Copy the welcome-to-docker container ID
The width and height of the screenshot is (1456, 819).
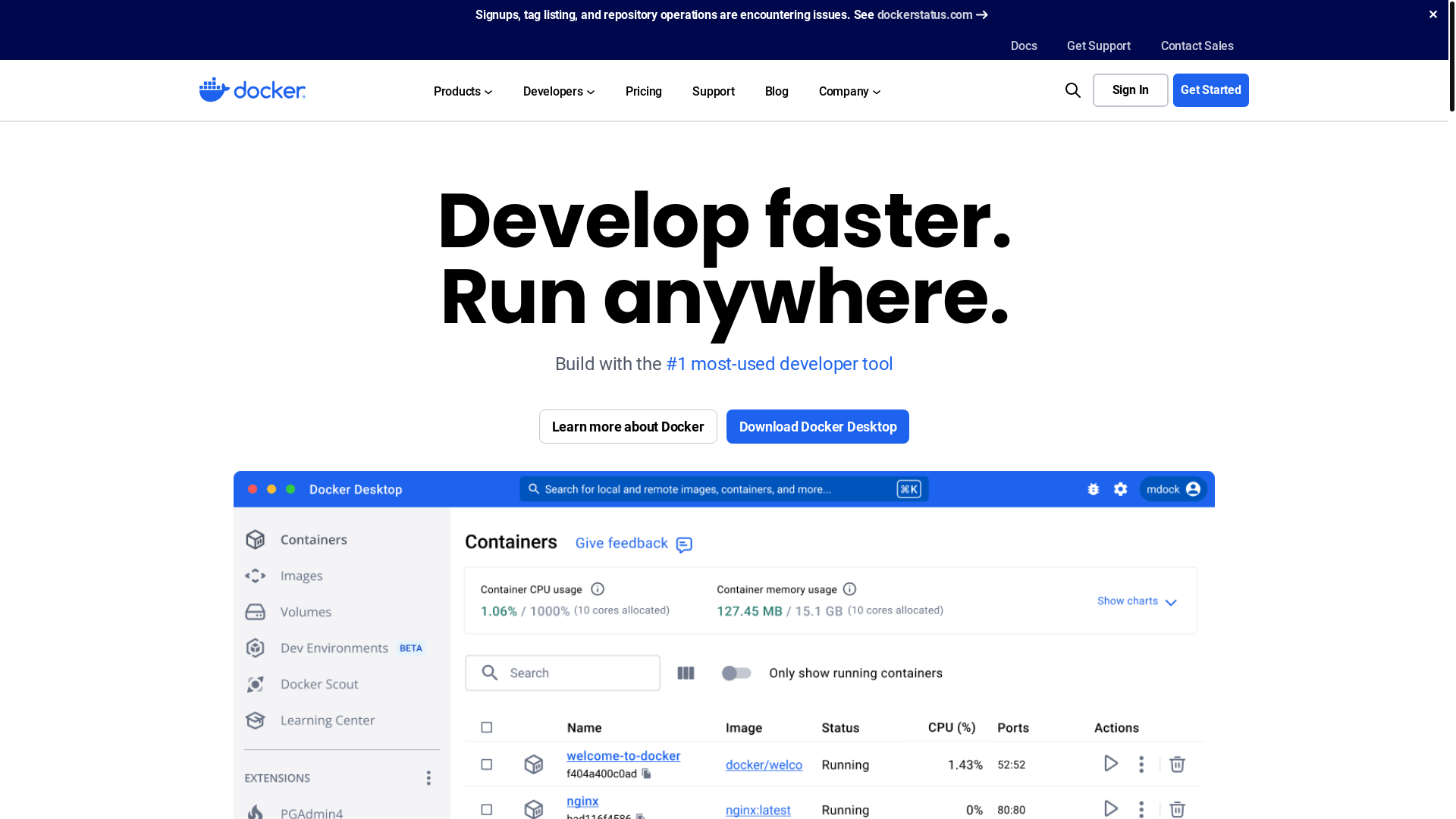[x=646, y=773]
